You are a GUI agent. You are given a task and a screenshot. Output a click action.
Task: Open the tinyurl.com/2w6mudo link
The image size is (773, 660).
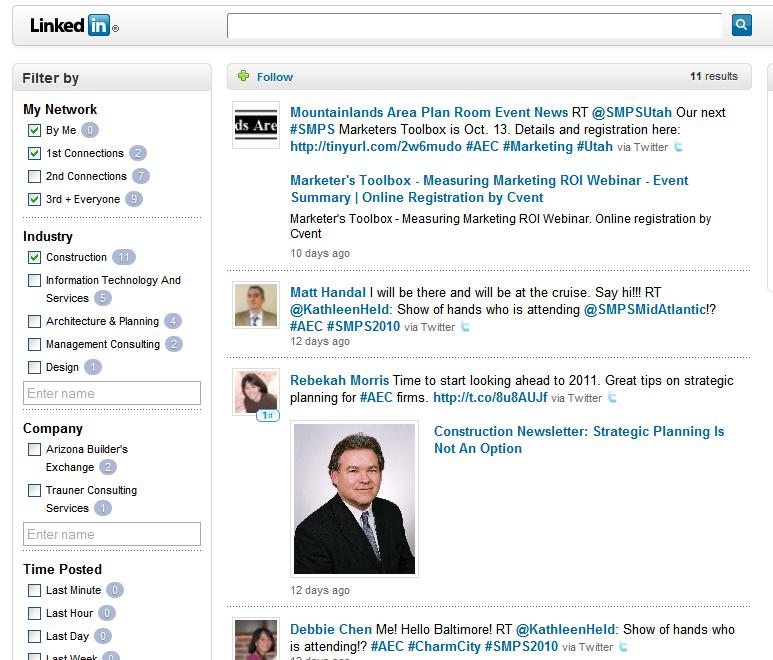[376, 147]
